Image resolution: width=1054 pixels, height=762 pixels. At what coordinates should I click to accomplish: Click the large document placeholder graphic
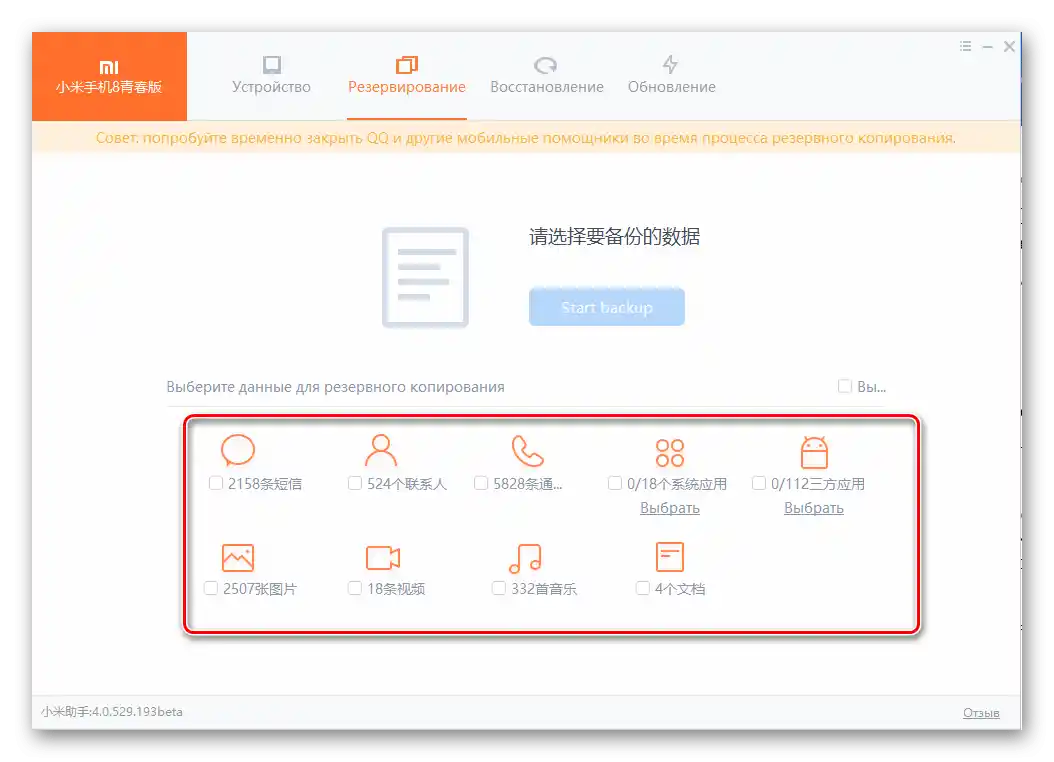click(425, 278)
